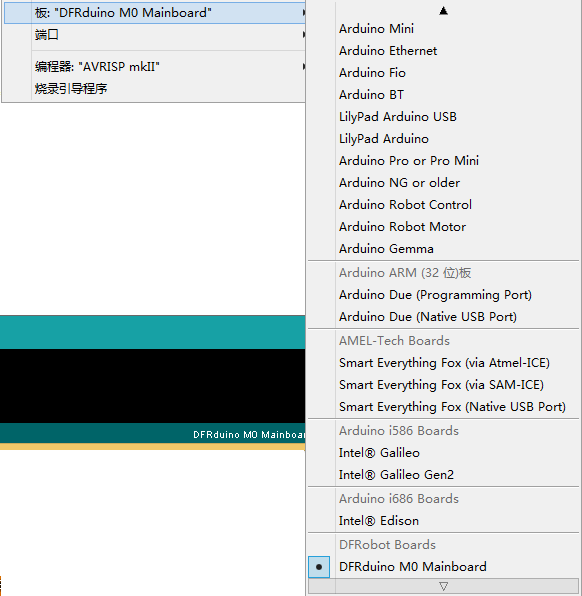This screenshot has width=582, height=596.
Task: Choose Arduino BT board
Action: [443, 95]
